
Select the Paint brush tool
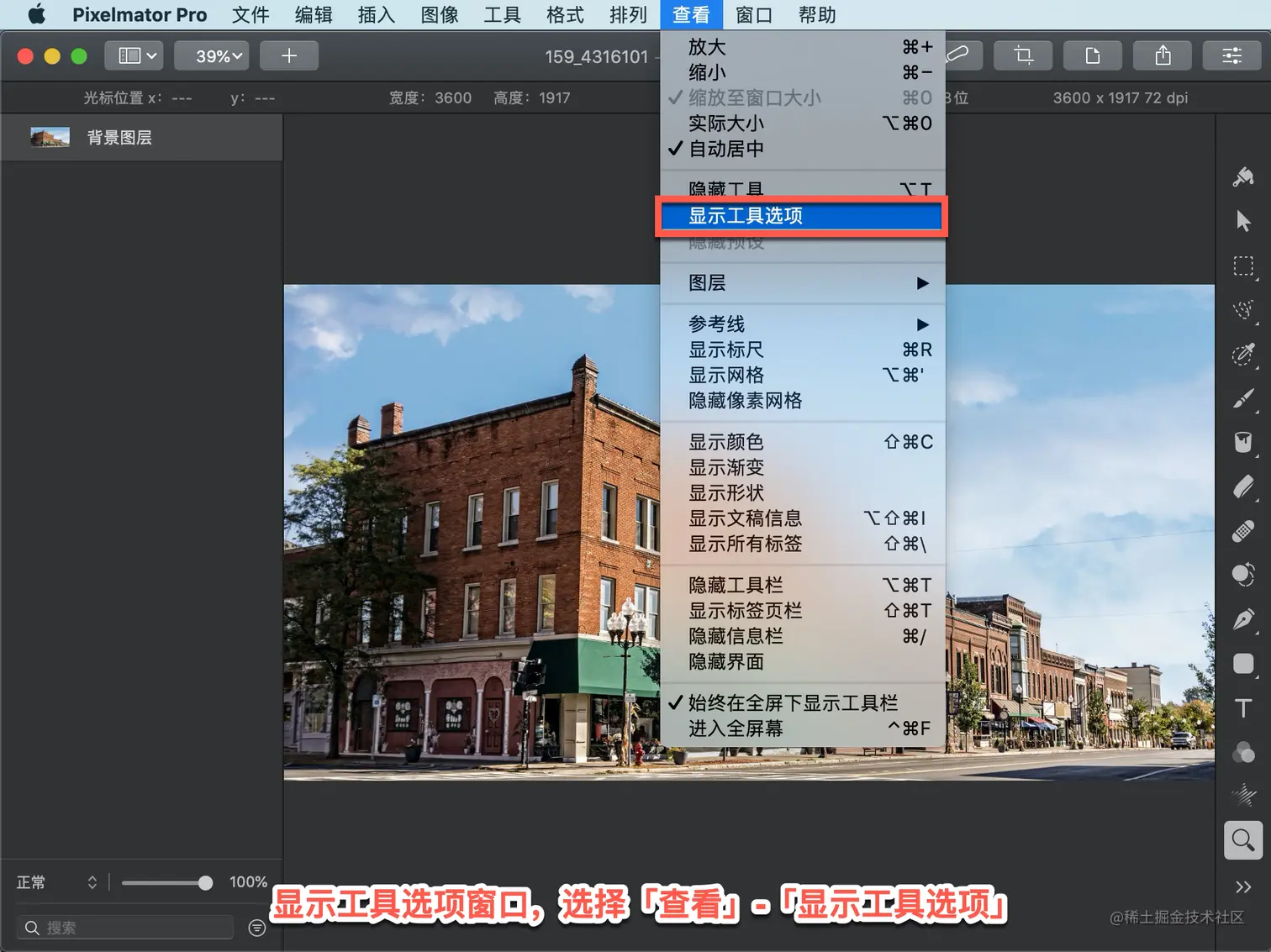pyautogui.click(x=1243, y=398)
